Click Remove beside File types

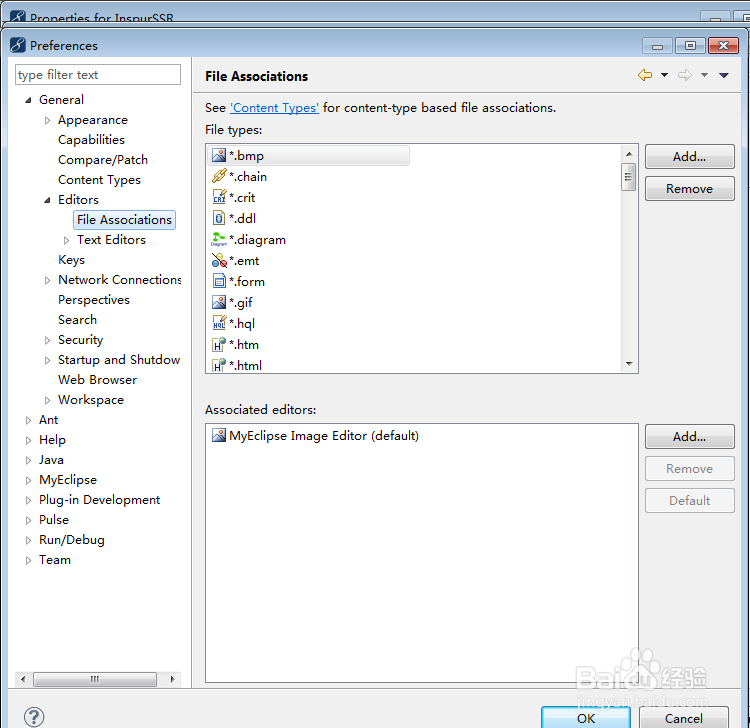click(689, 188)
